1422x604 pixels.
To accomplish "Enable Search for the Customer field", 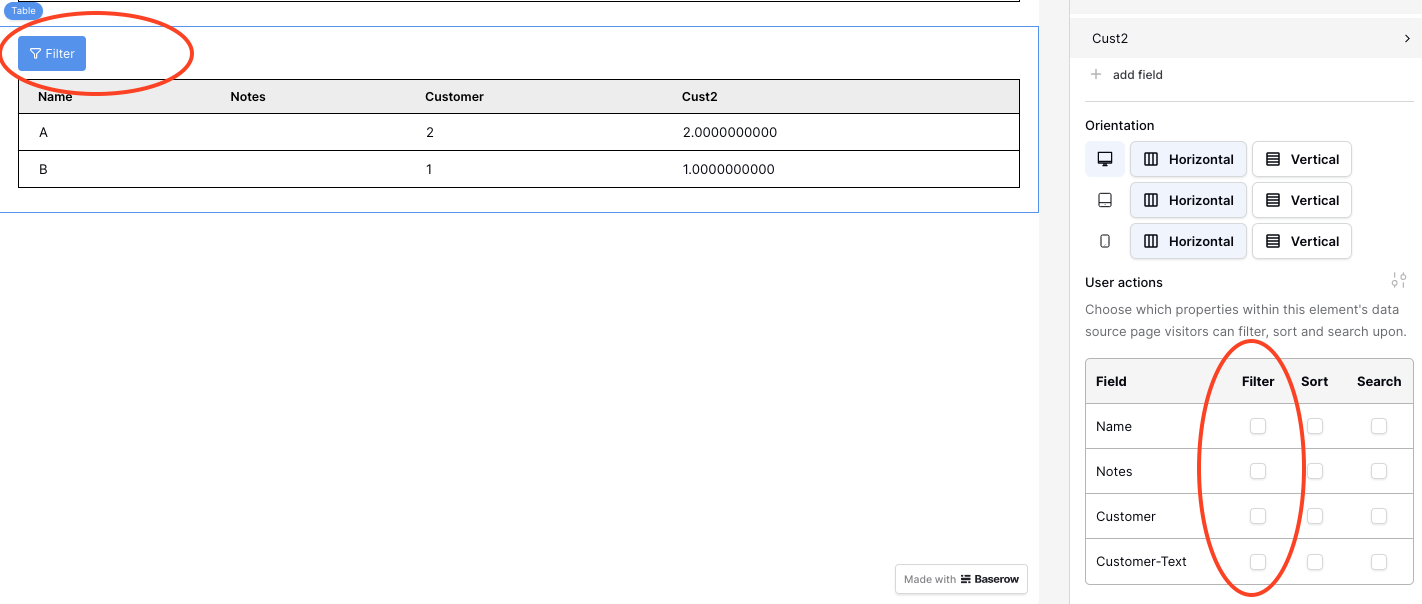I will click(1379, 516).
